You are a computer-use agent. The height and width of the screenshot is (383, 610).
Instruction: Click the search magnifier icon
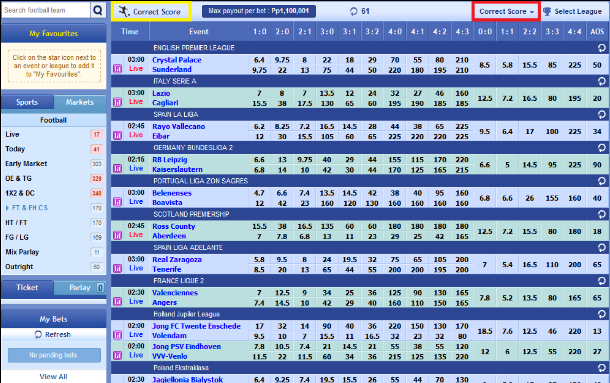point(98,10)
